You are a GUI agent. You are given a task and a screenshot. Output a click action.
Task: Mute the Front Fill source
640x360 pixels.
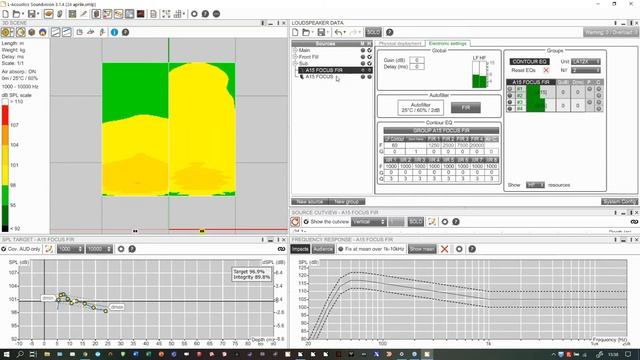tap(362, 57)
